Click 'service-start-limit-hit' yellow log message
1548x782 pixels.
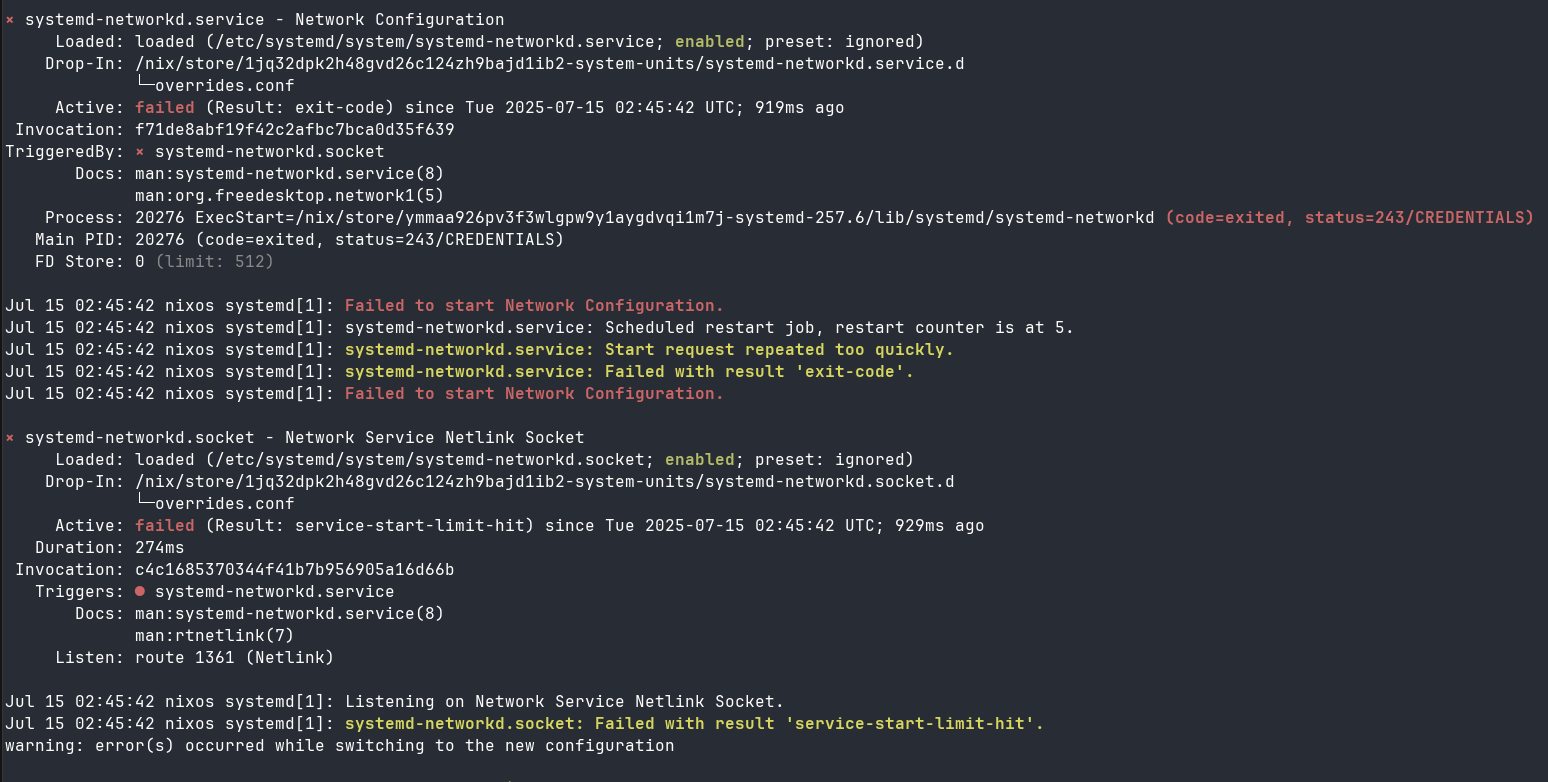(694, 724)
